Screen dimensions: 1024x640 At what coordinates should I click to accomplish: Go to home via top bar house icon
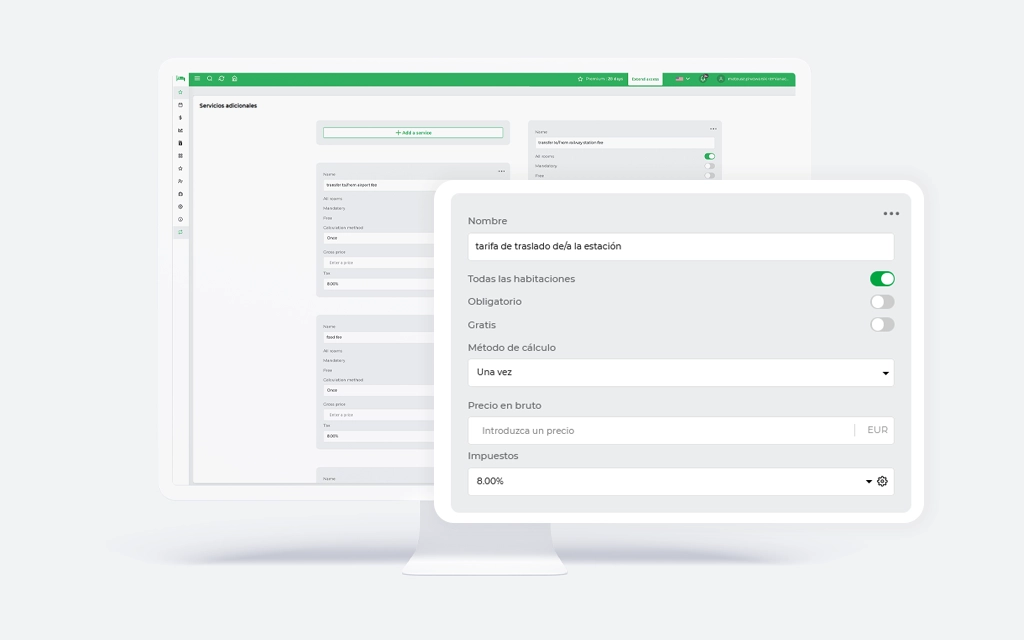point(234,78)
